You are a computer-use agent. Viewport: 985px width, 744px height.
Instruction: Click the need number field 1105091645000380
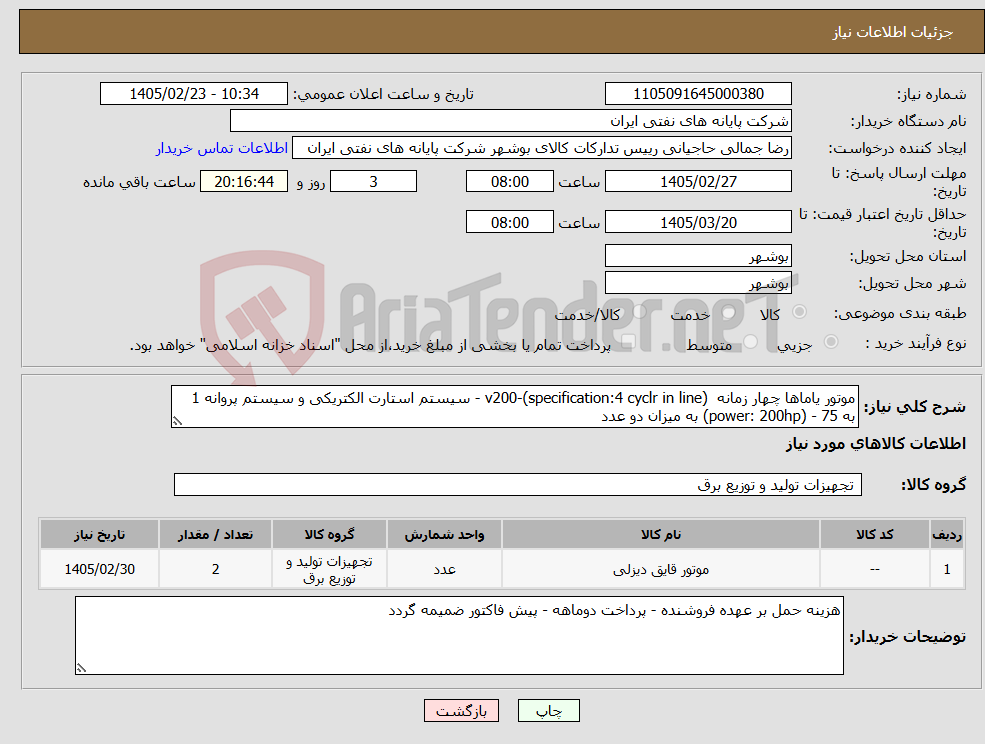tap(698, 94)
